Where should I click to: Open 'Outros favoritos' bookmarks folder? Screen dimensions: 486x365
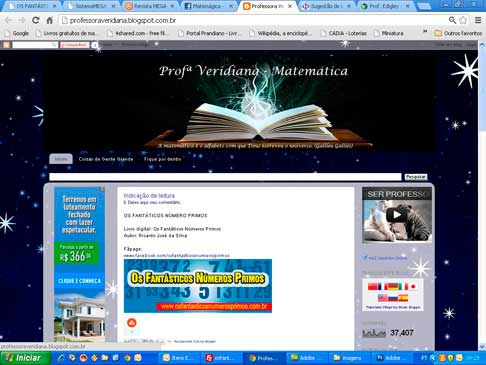coord(458,33)
